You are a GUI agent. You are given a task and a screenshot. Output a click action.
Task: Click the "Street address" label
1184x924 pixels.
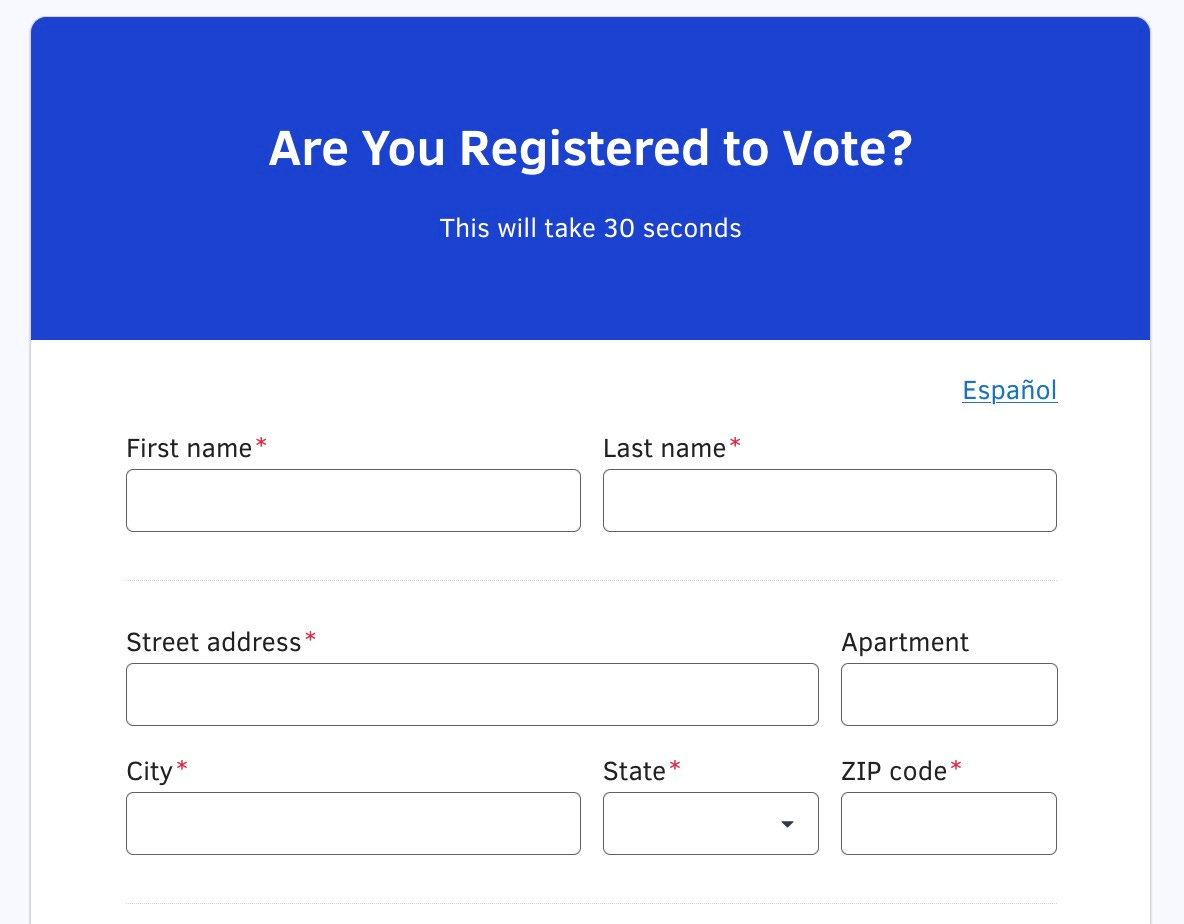pyautogui.click(x=213, y=642)
